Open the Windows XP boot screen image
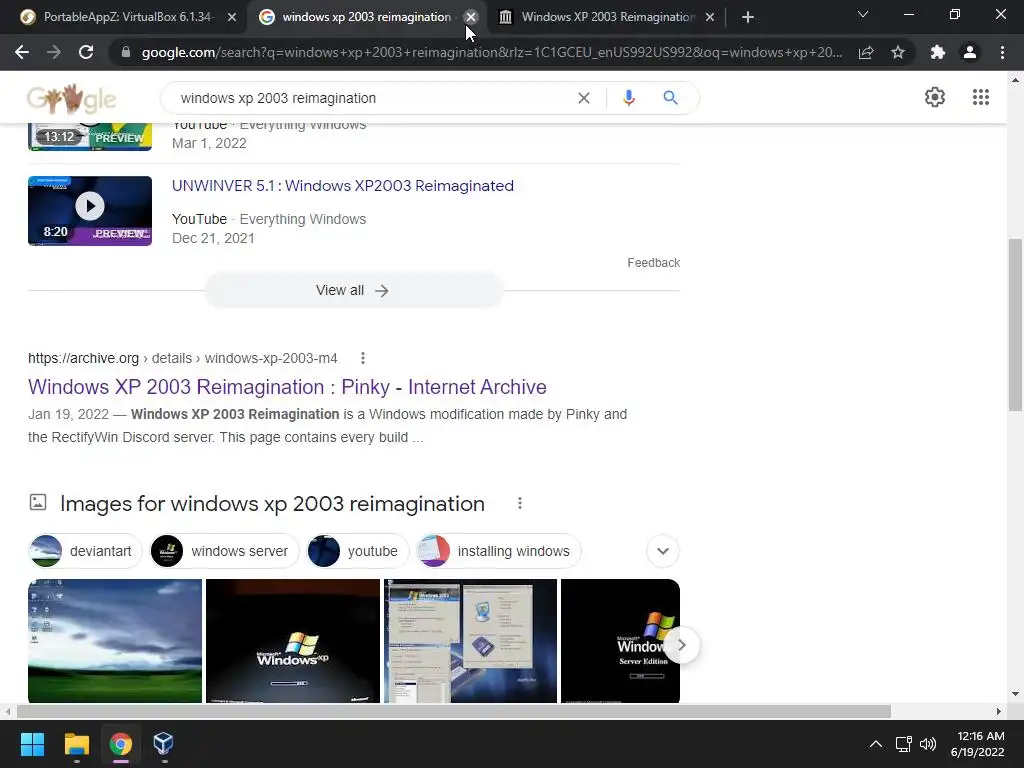 pyautogui.click(x=293, y=641)
